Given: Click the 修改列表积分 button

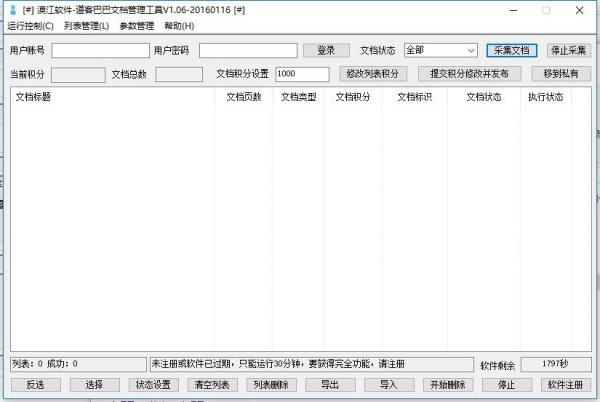Looking at the screenshot, I should click(x=374, y=74).
